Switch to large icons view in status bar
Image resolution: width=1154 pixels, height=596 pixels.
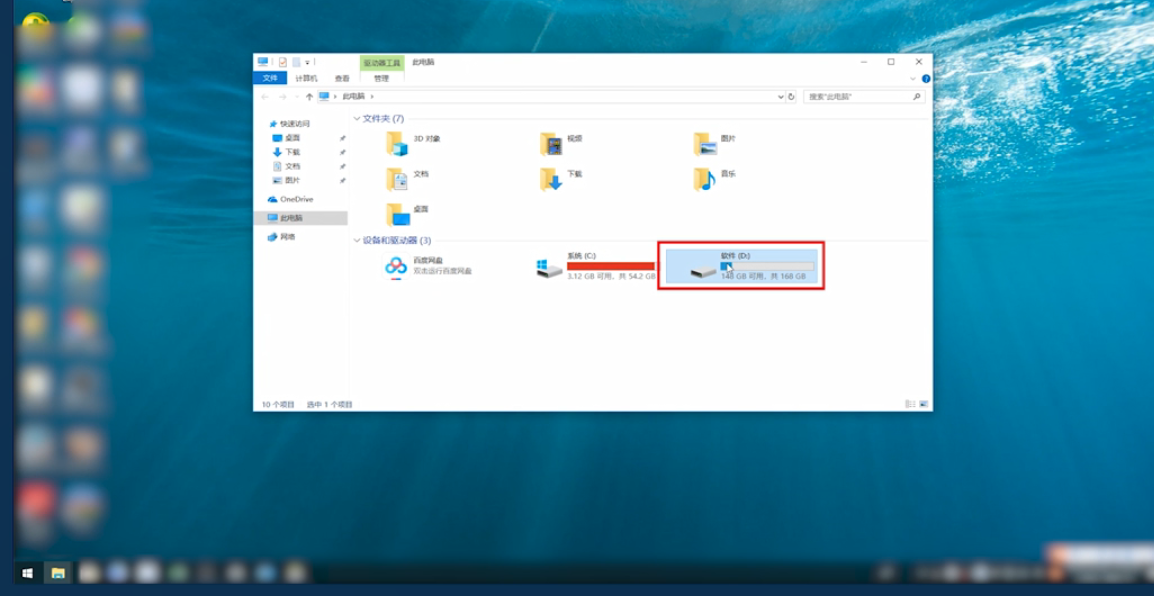[921, 404]
